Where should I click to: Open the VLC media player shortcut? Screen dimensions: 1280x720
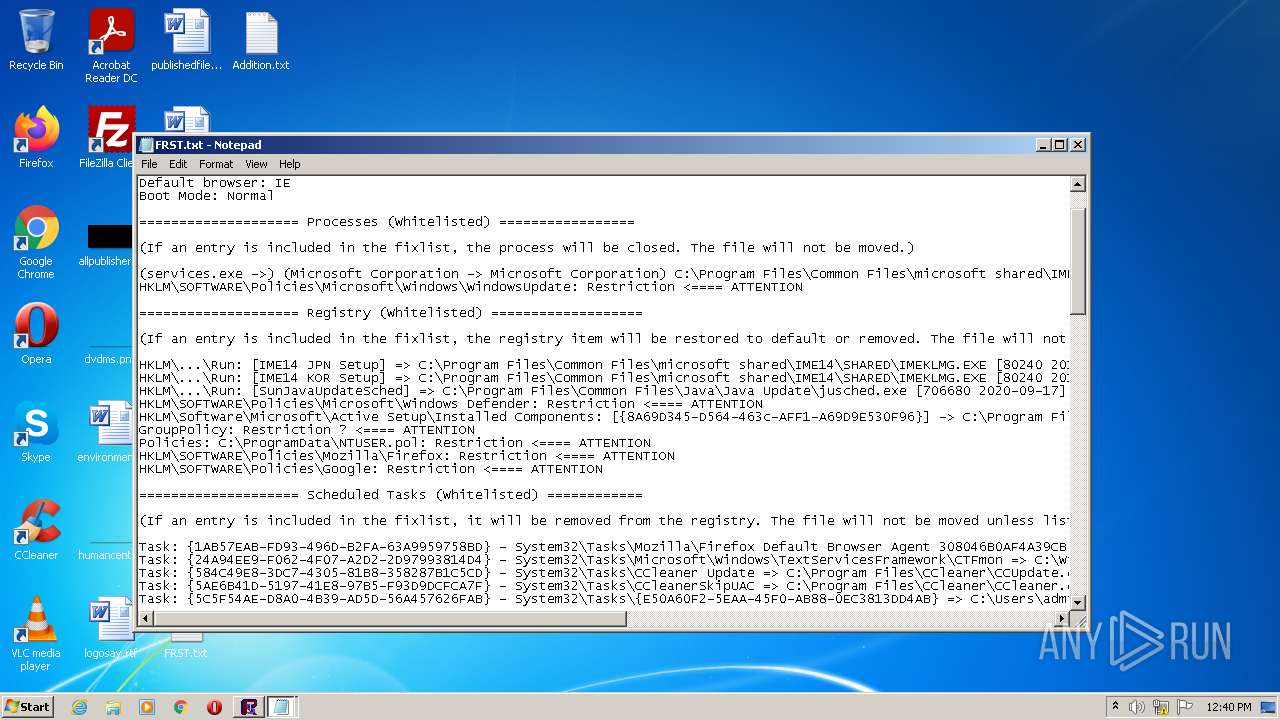point(36,635)
